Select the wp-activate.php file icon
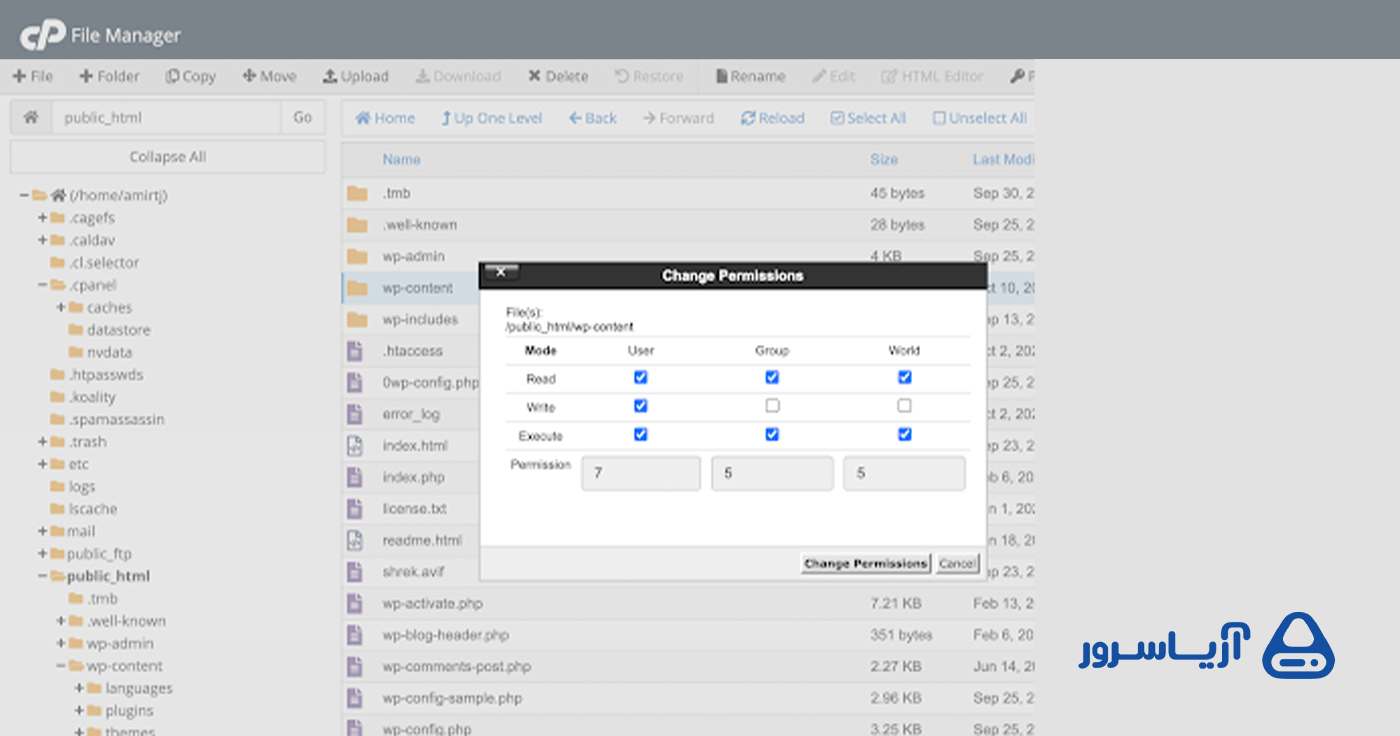Viewport: 1400px width, 736px height. 354,604
